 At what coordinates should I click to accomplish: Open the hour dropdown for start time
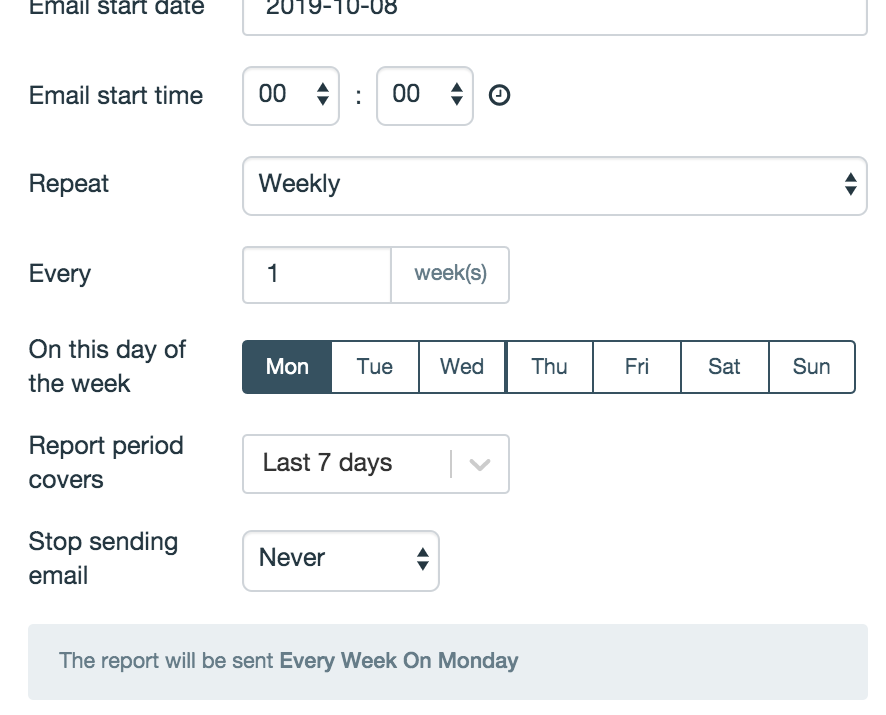point(291,95)
